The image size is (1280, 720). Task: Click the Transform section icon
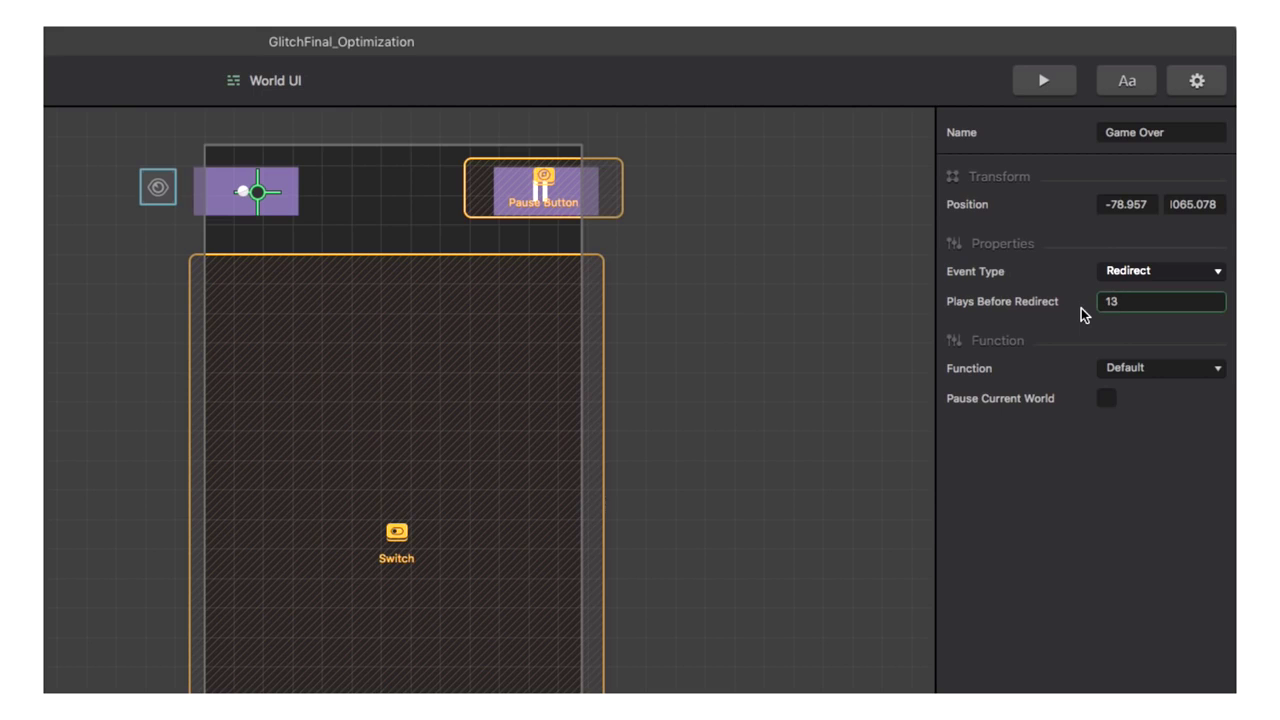pyautogui.click(x=953, y=177)
